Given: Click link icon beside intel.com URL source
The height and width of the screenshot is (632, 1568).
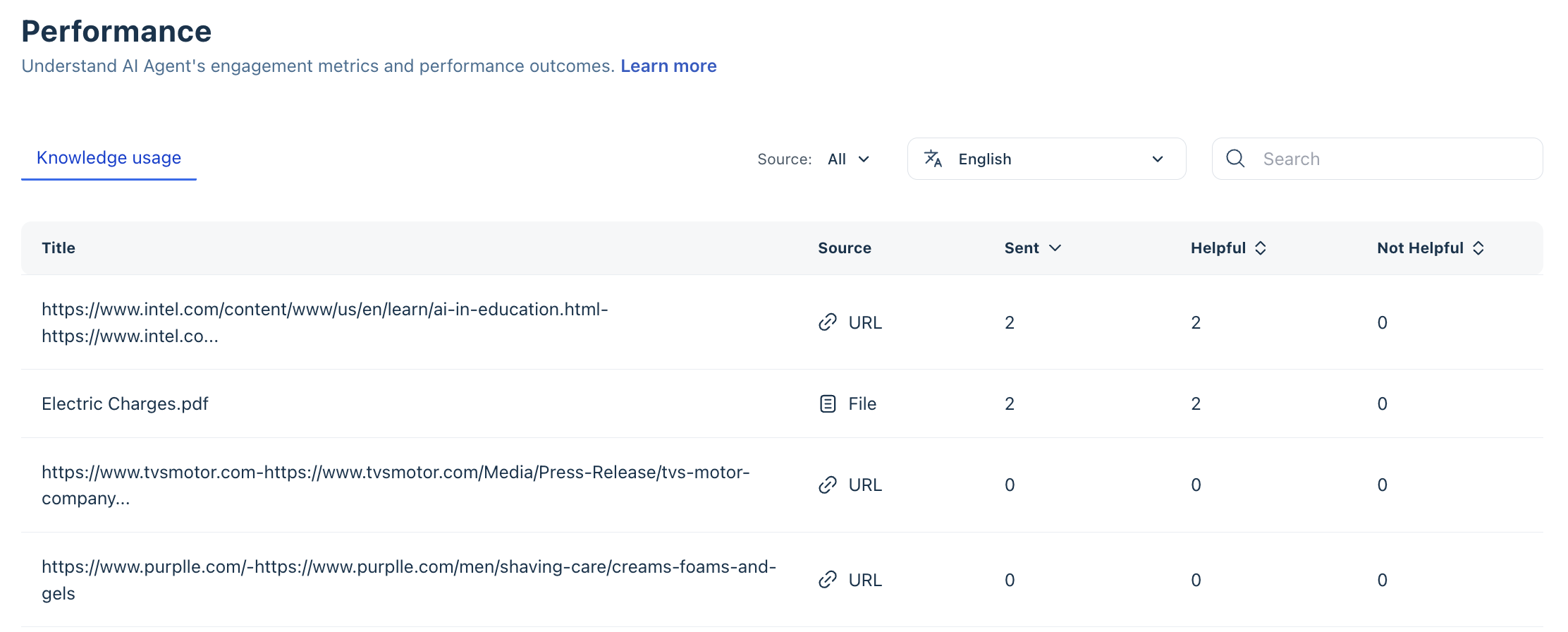Looking at the screenshot, I should click(x=828, y=322).
